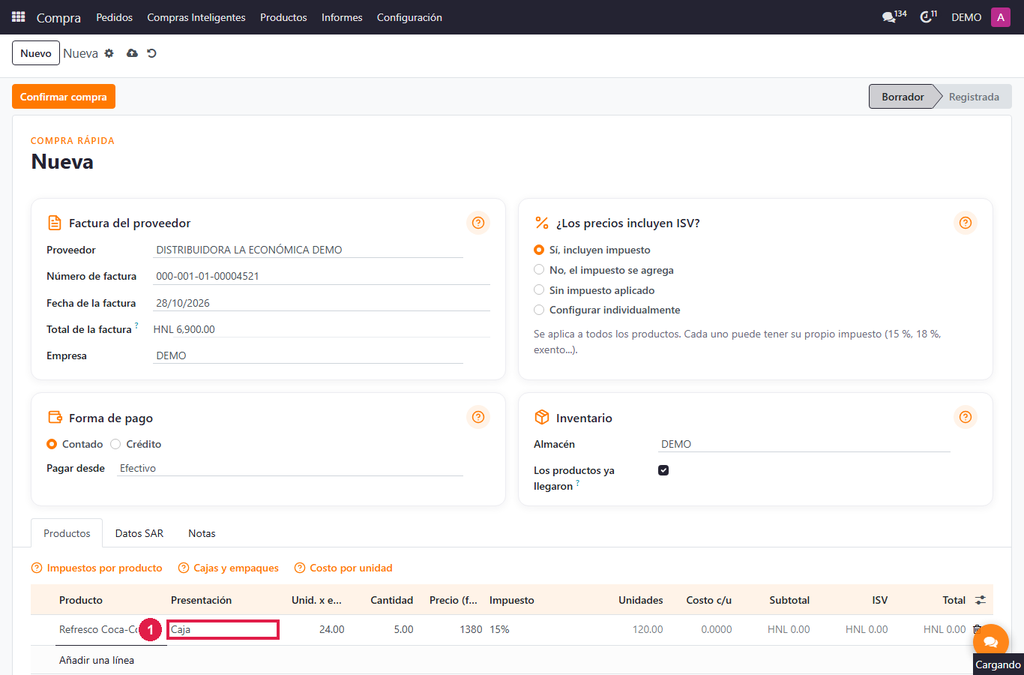Open the table column settings icon

pos(980,600)
